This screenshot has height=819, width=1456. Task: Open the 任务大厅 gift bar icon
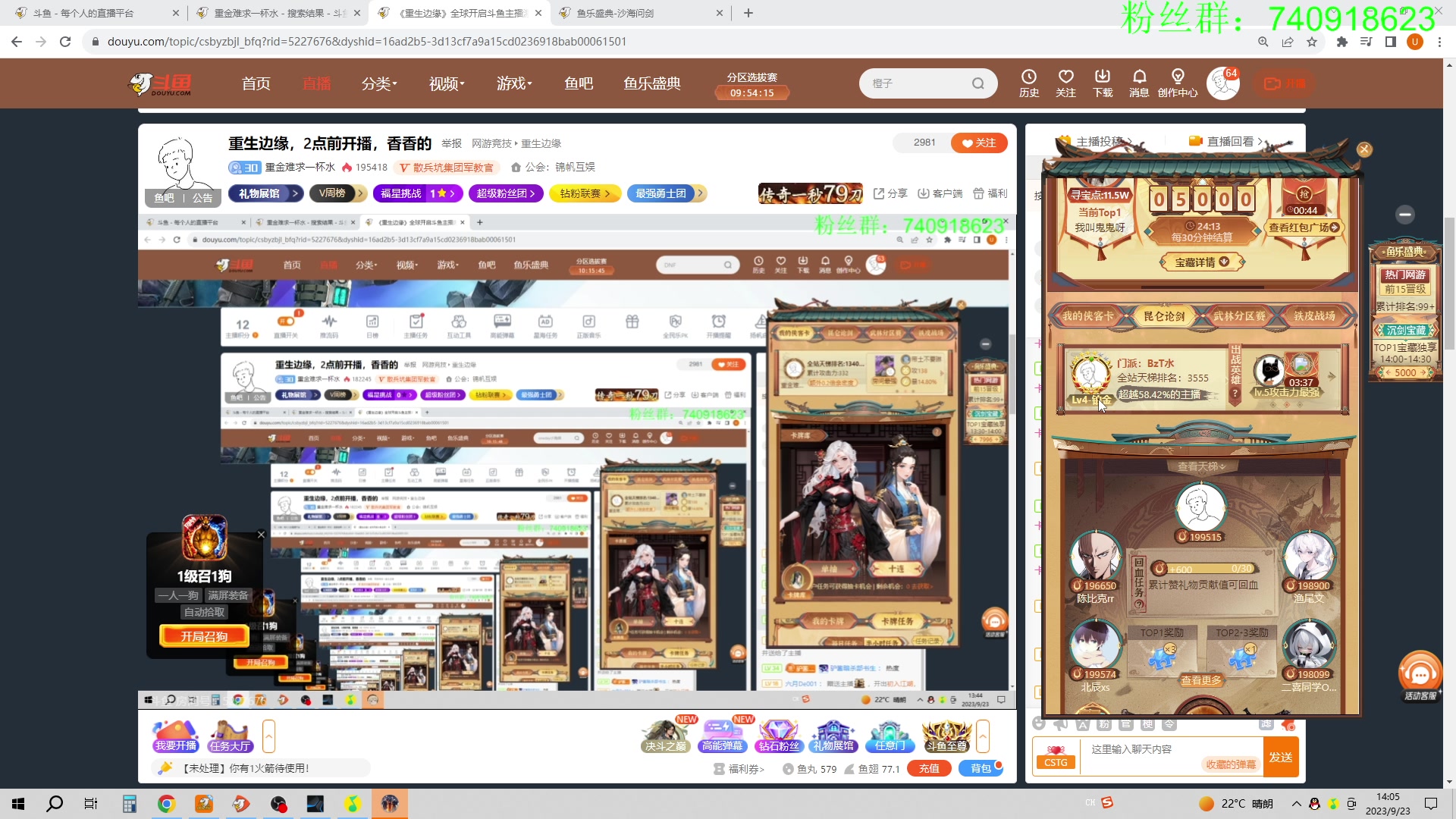click(x=231, y=736)
